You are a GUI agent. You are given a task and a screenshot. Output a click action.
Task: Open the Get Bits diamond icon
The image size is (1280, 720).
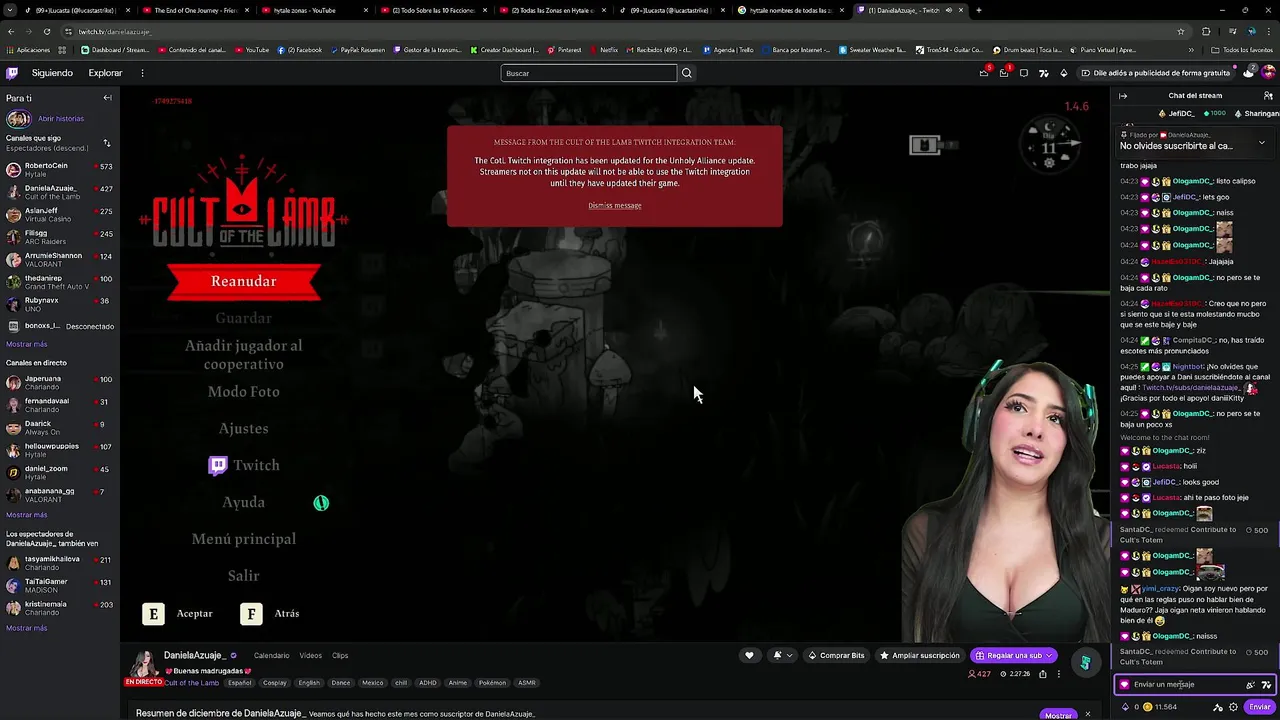[1063, 73]
